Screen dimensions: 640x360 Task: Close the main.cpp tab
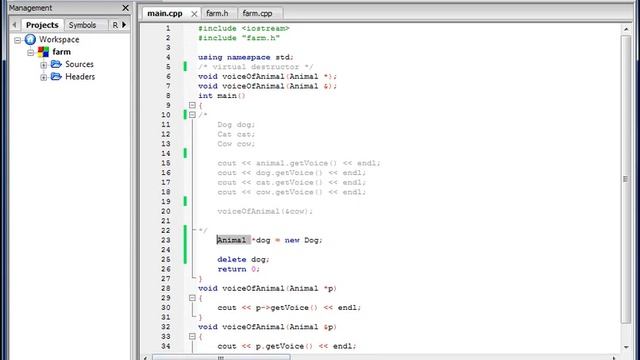tap(194, 14)
